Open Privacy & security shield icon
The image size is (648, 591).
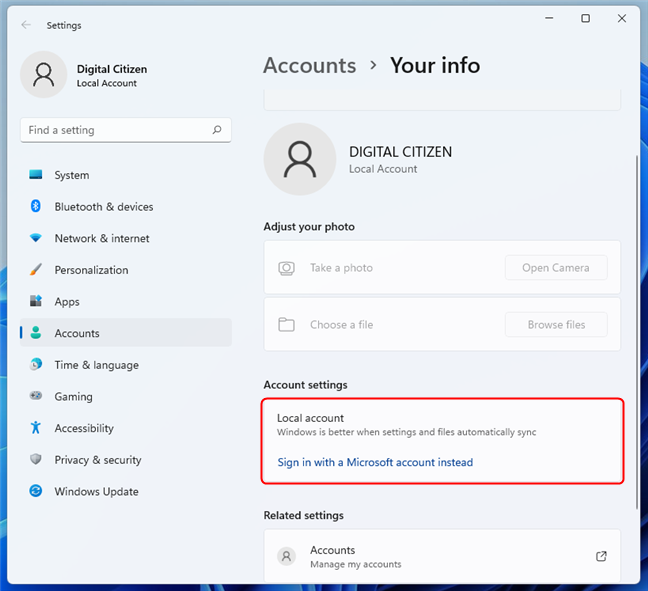click(x=36, y=460)
